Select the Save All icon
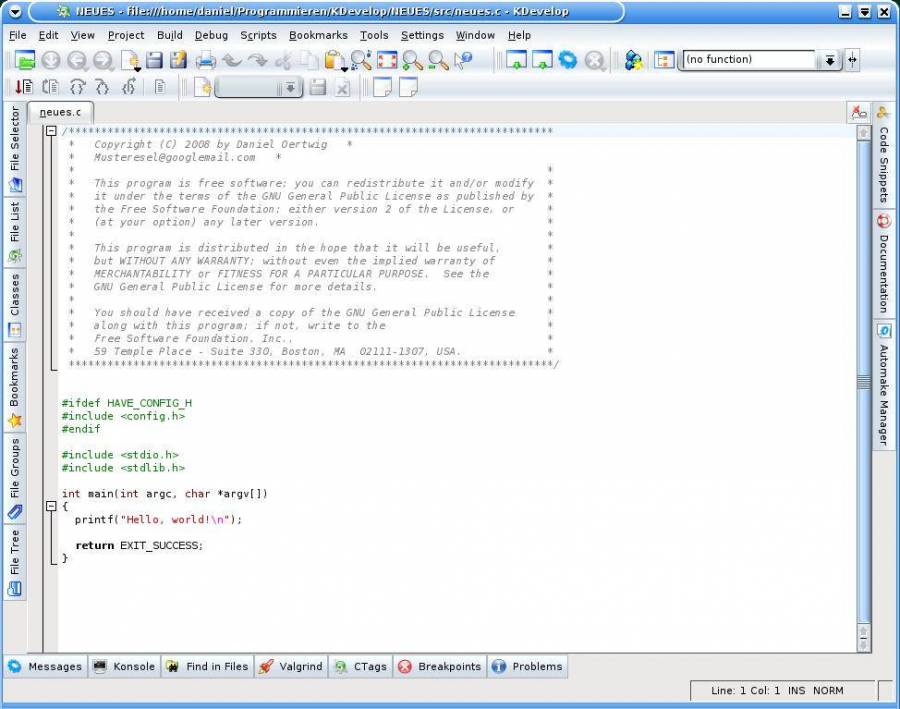The image size is (900, 709). click(177, 60)
